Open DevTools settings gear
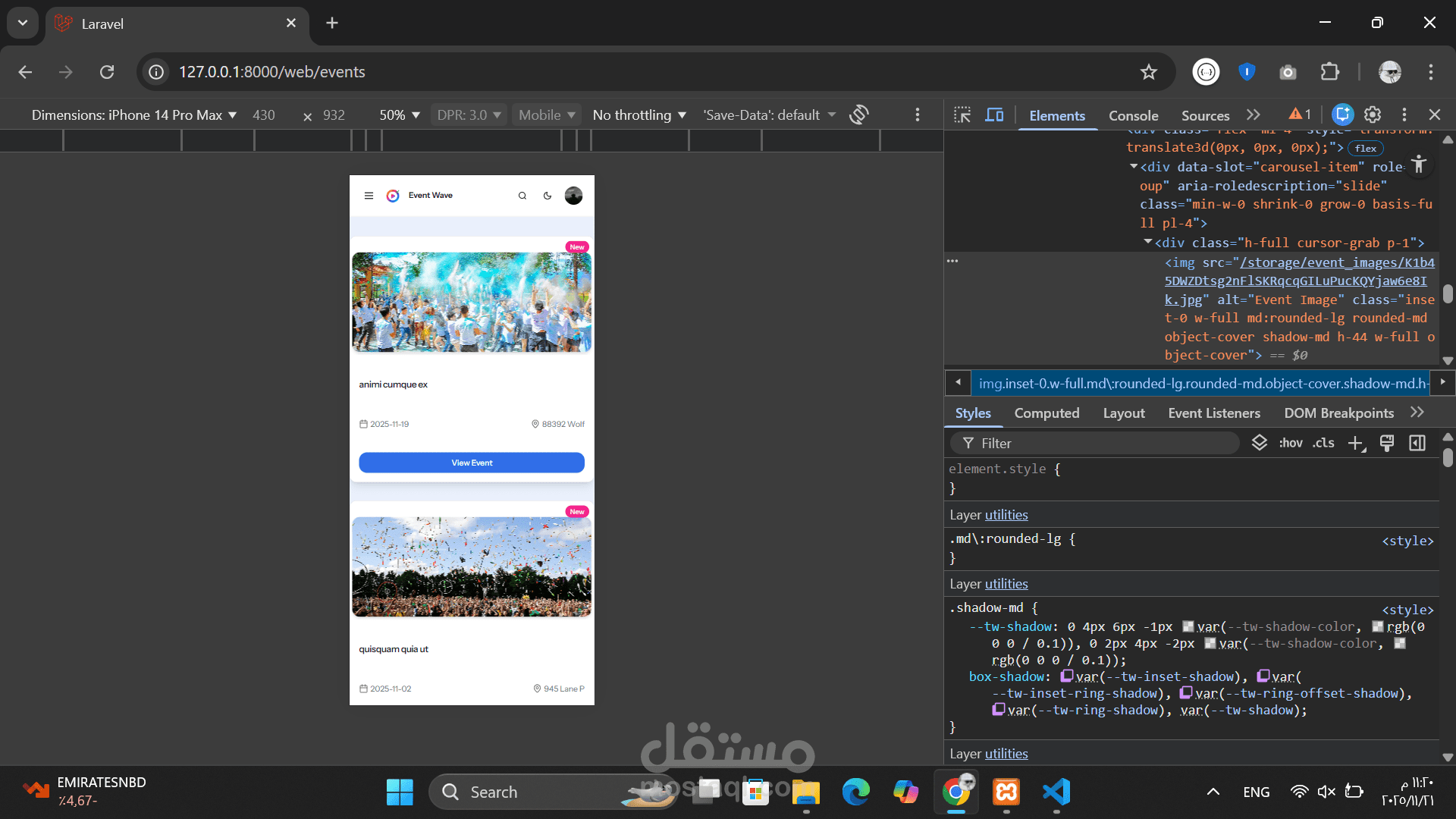 [1373, 115]
